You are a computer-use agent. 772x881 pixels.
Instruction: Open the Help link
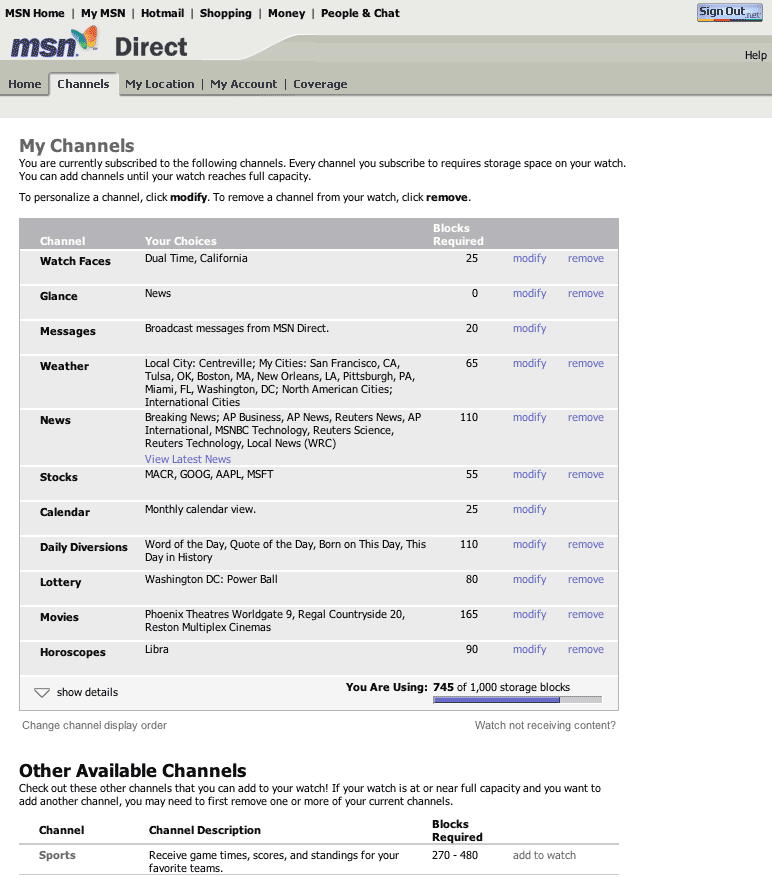[x=756, y=55]
